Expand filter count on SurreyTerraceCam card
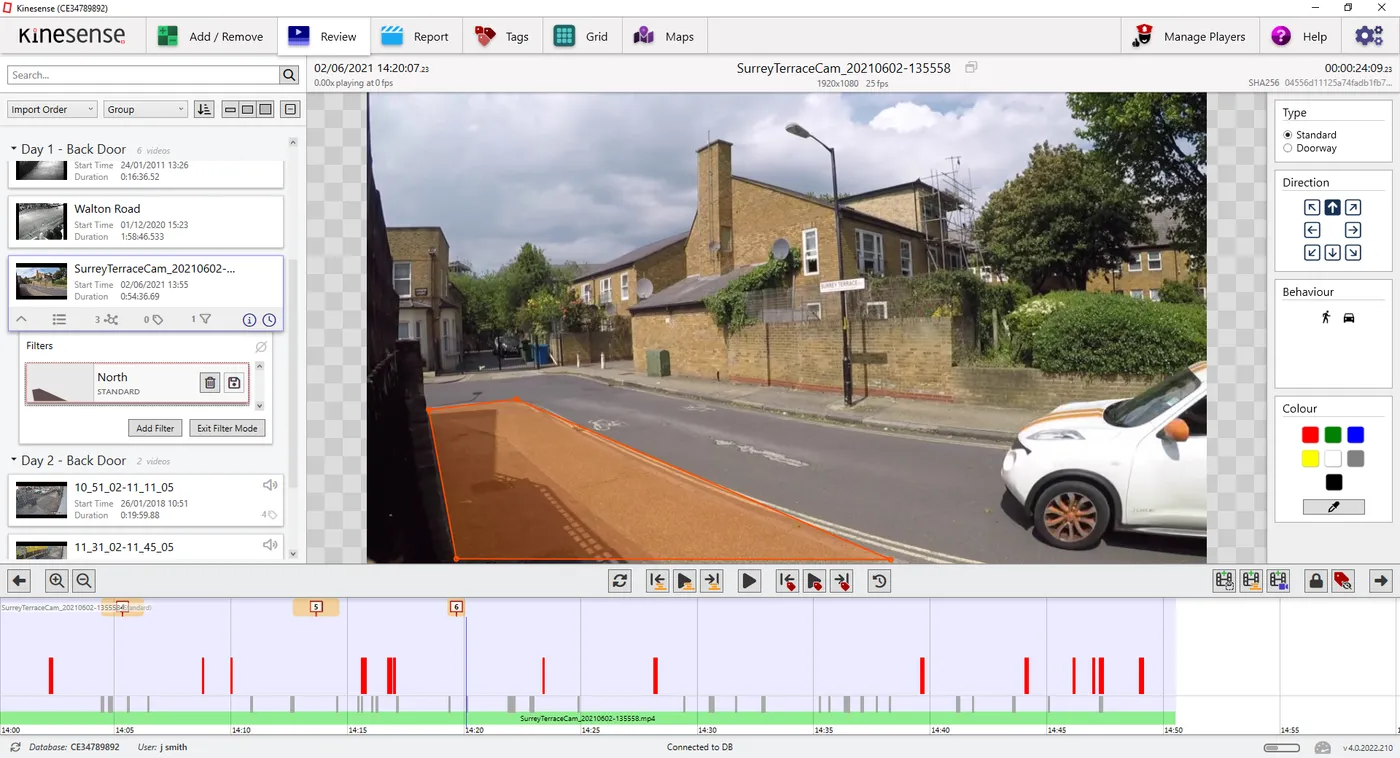This screenshot has width=1400, height=758. tap(201, 320)
